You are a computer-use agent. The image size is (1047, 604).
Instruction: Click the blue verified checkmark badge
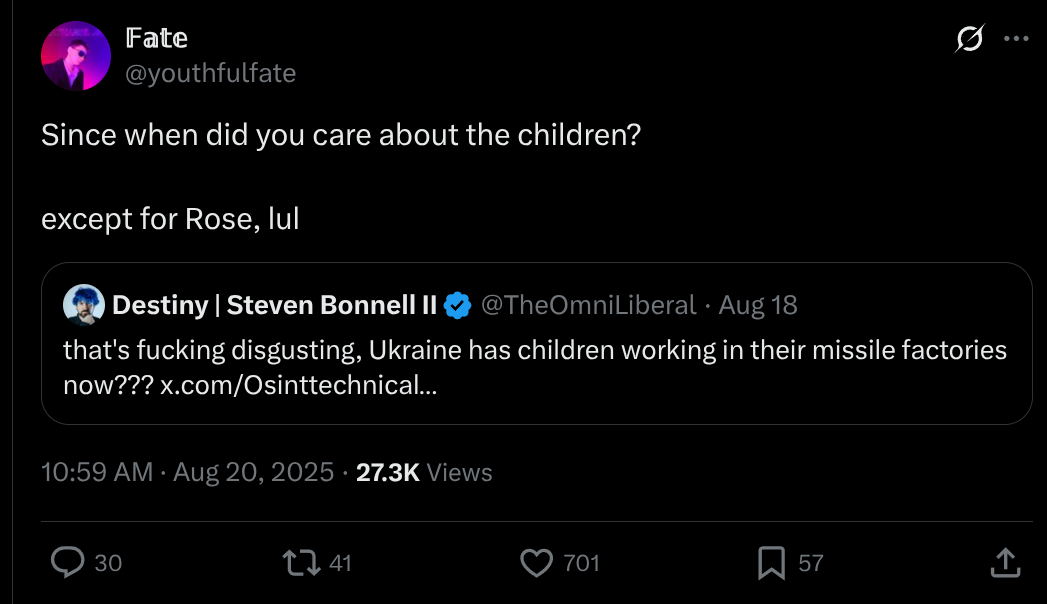pyautogui.click(x=457, y=306)
